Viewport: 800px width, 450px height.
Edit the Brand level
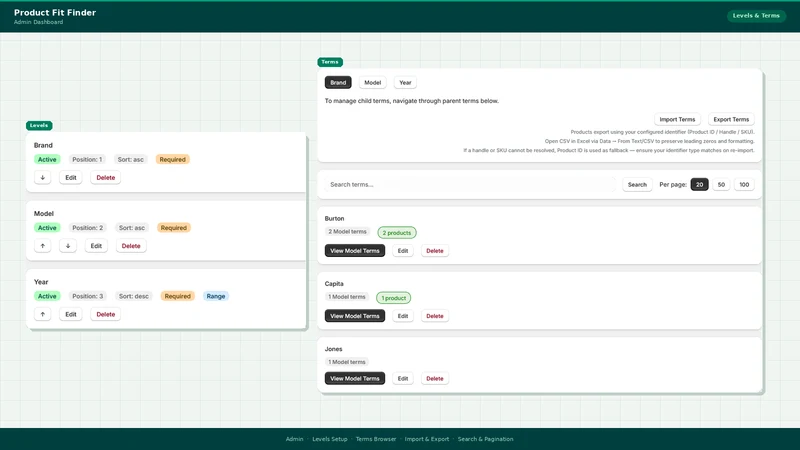[x=71, y=178]
